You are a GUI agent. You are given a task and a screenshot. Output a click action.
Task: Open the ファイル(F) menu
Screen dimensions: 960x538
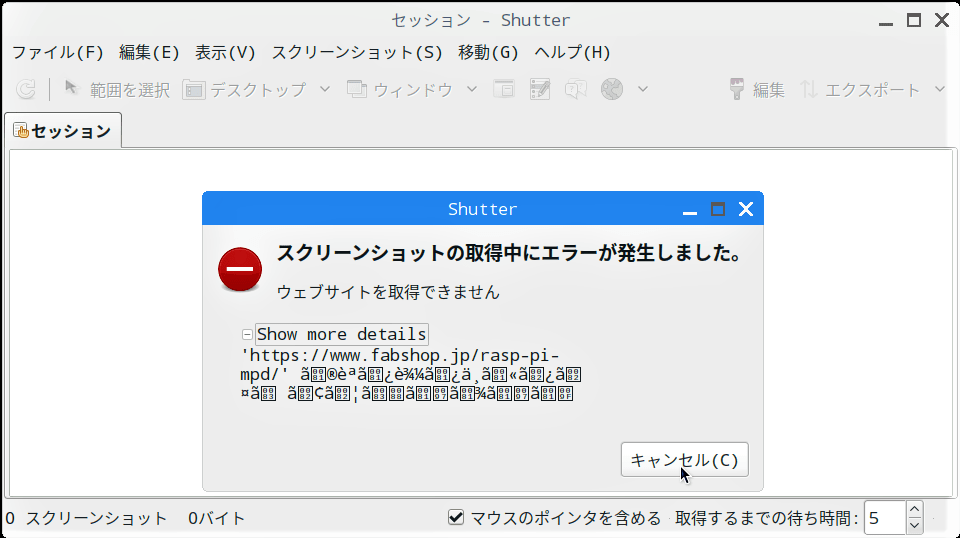tap(58, 53)
